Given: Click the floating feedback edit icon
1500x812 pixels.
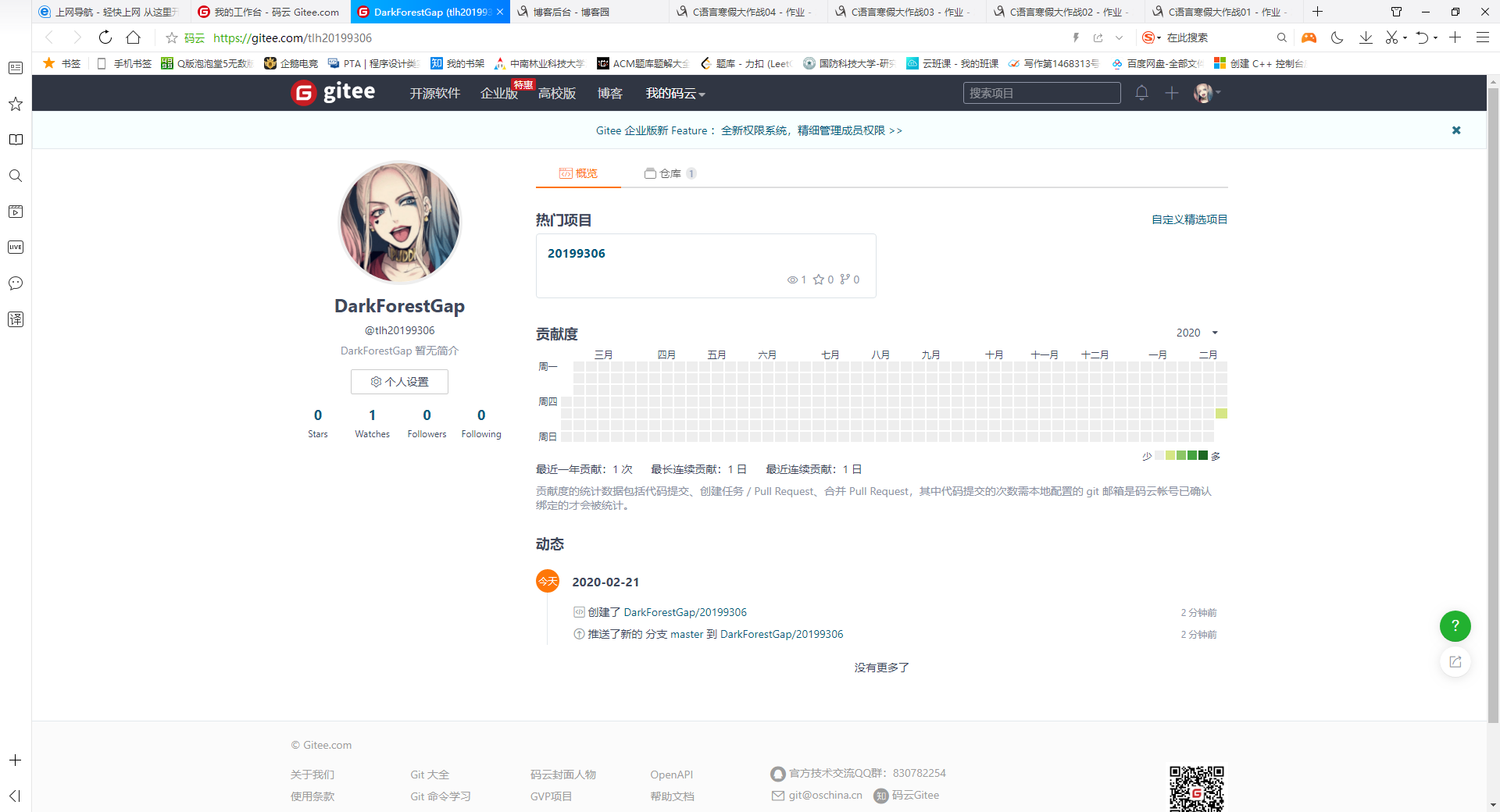Looking at the screenshot, I should (1455, 662).
